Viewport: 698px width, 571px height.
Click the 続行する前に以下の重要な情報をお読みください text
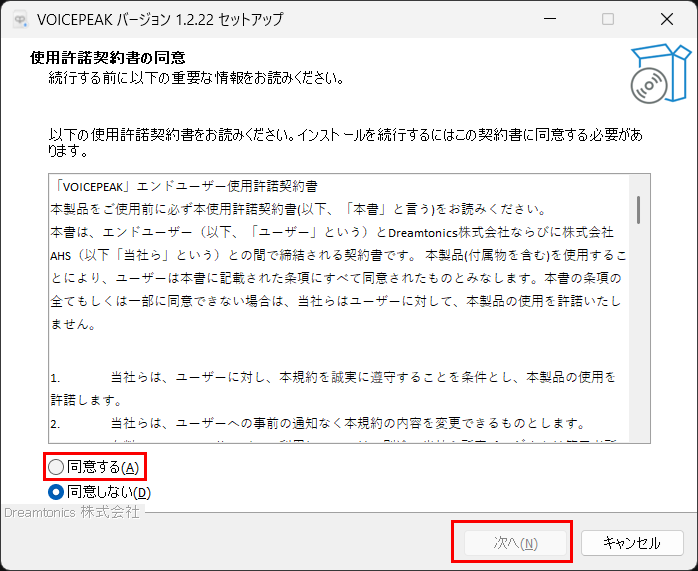pos(197,78)
